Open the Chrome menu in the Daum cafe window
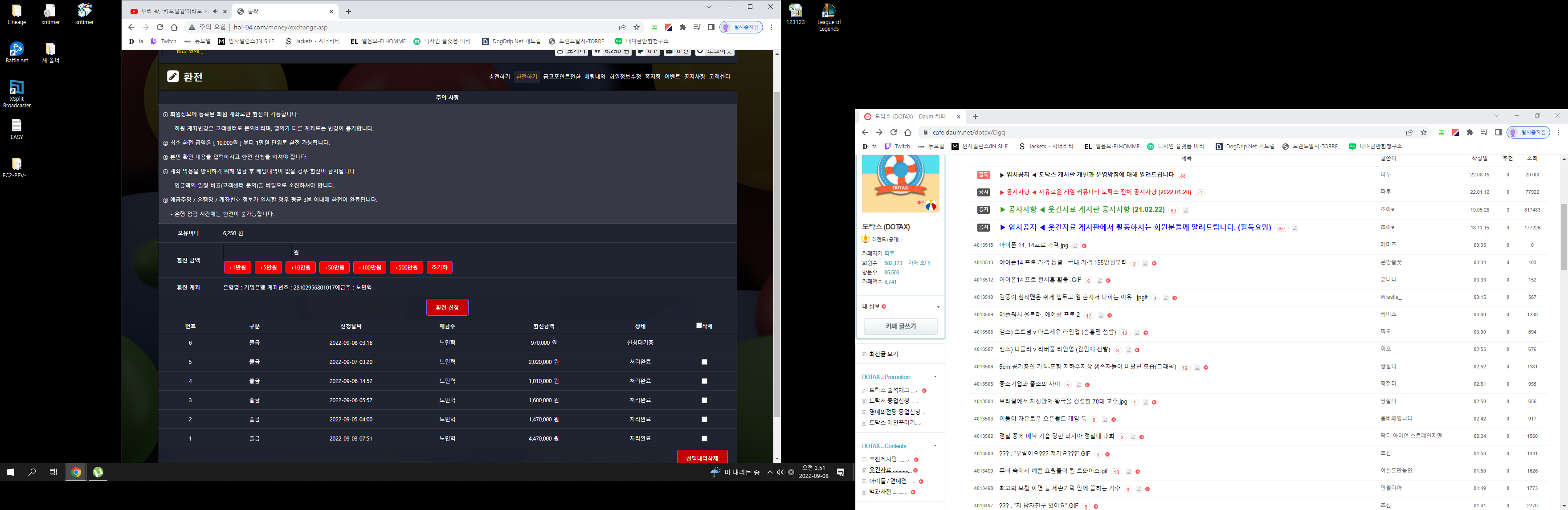Screen dimensions: 1568x510 1558,132
